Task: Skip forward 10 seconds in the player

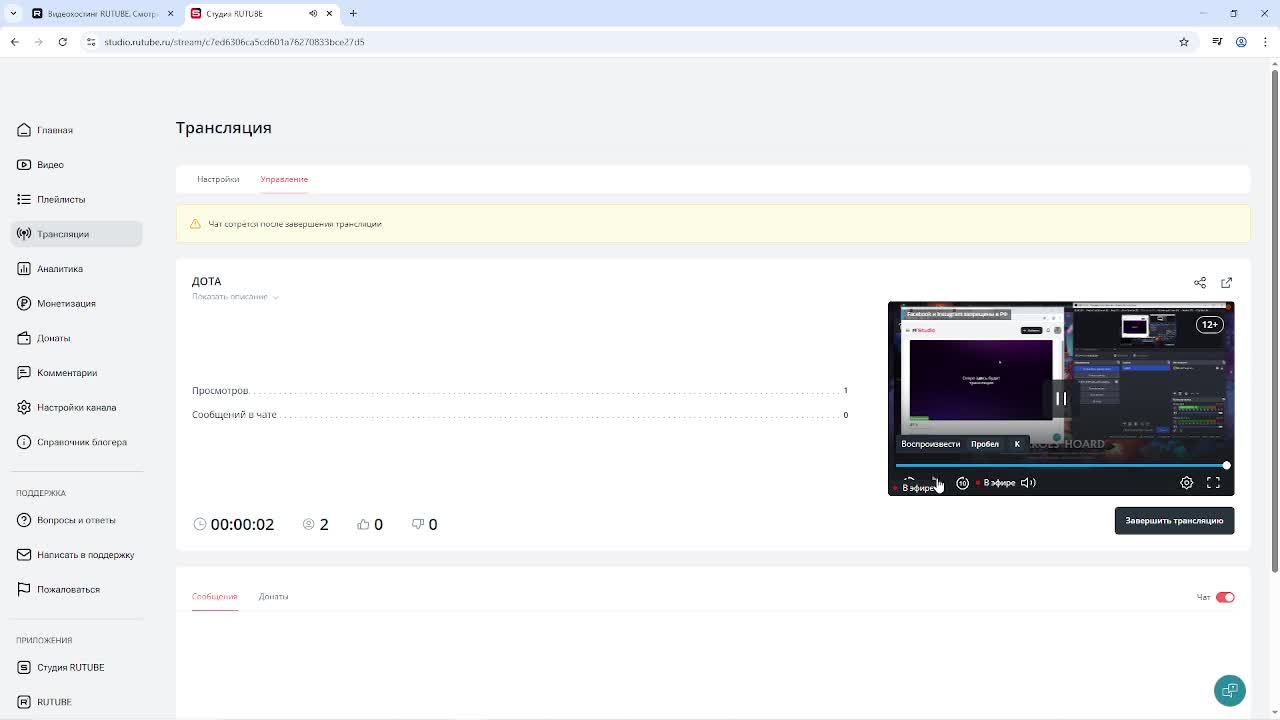Action: click(962, 483)
